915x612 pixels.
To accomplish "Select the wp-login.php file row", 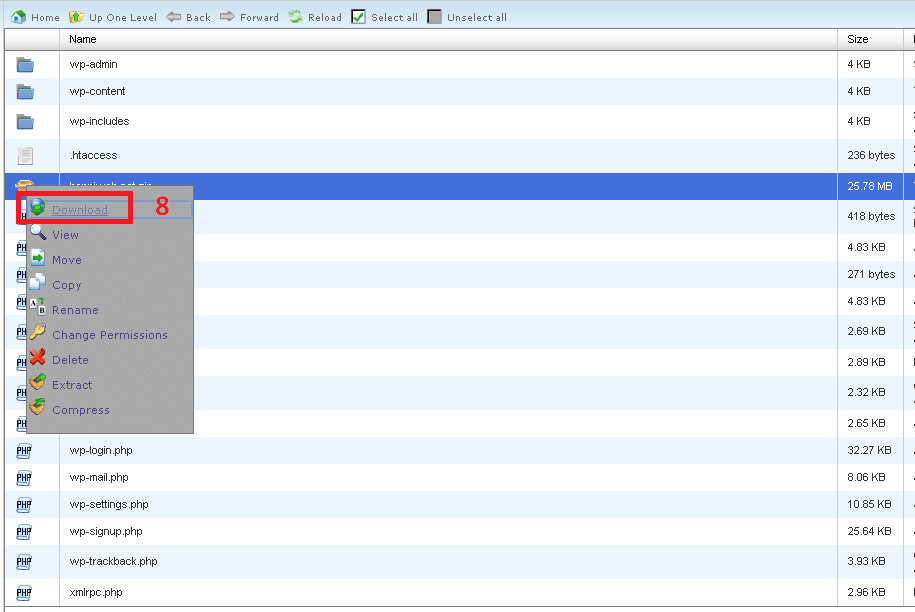I will click(x=100, y=450).
